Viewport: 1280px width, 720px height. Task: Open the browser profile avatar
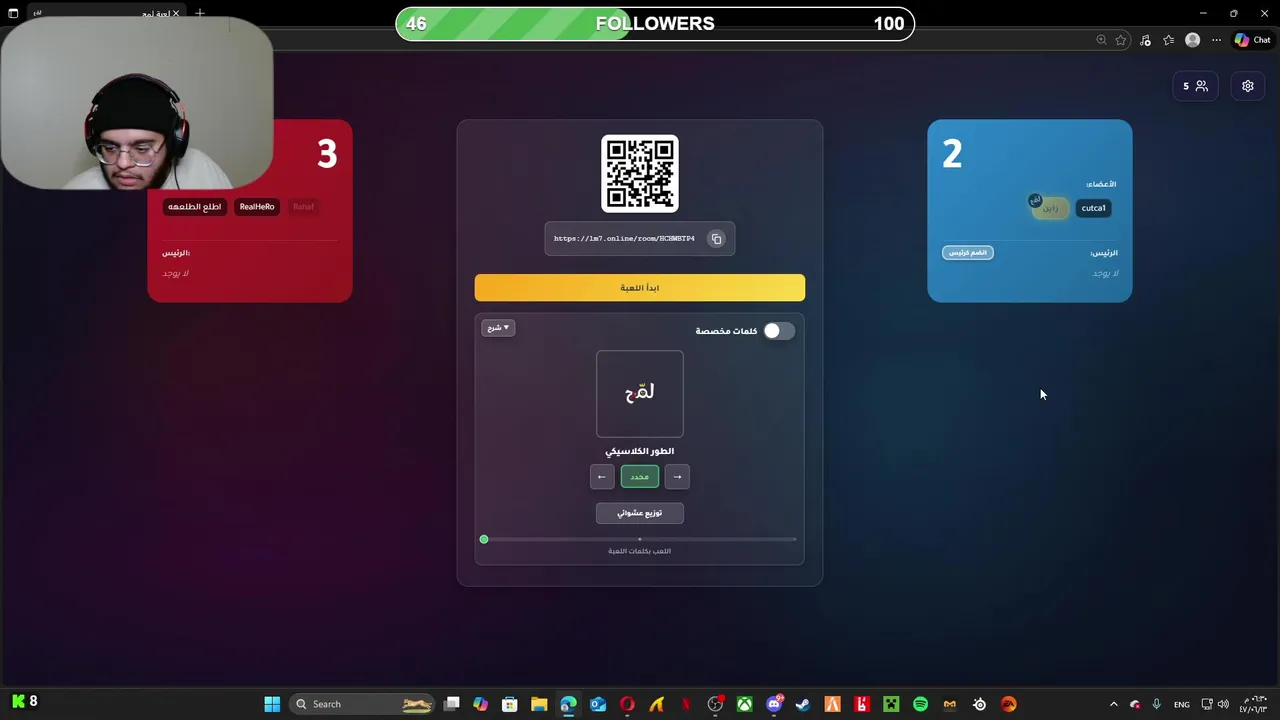(1192, 40)
